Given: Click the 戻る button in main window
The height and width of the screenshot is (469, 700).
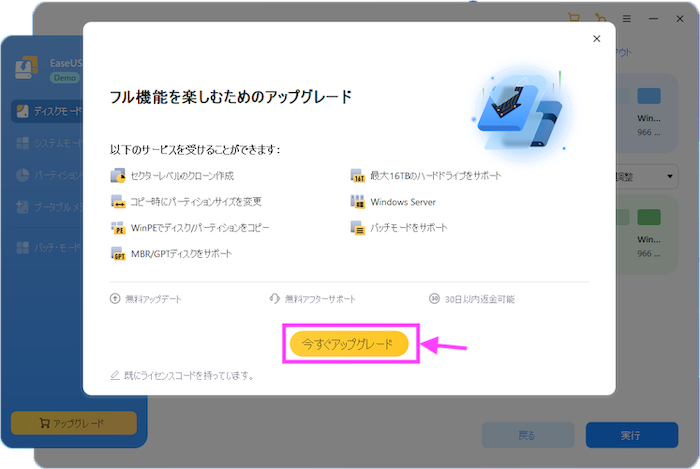Looking at the screenshot, I should tap(528, 435).
